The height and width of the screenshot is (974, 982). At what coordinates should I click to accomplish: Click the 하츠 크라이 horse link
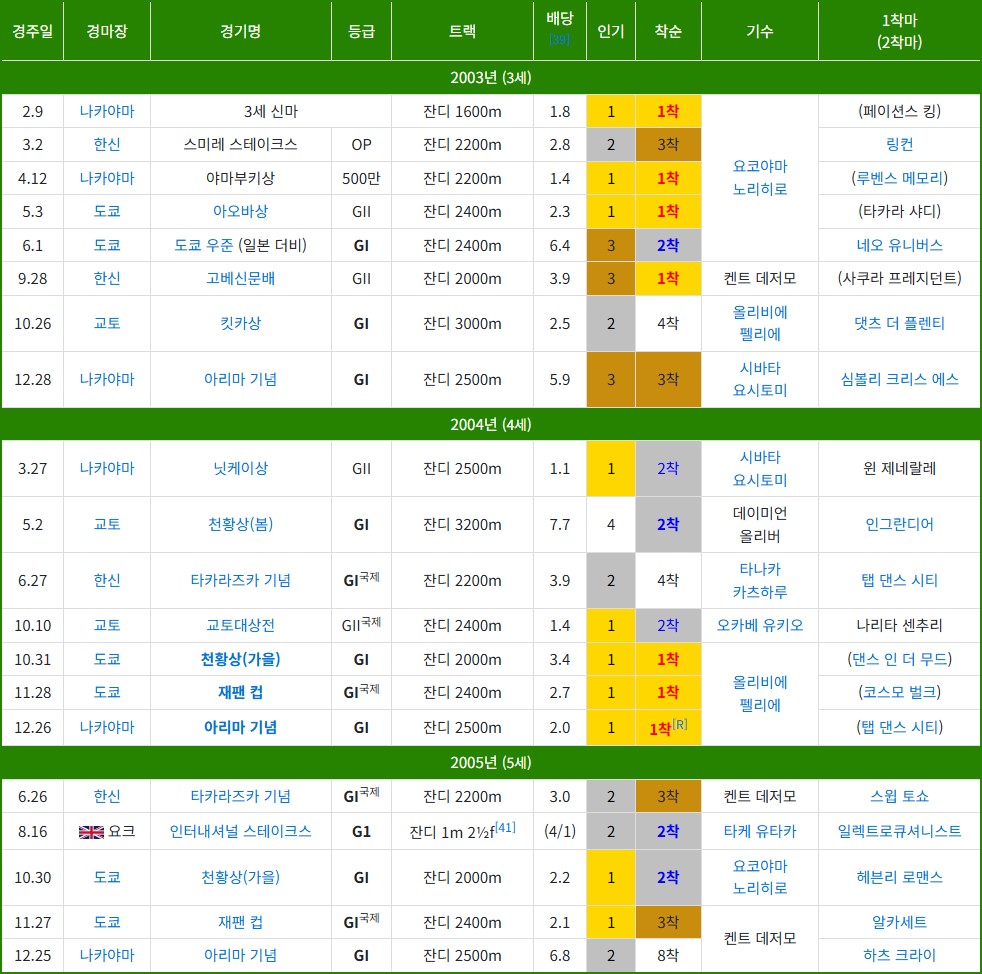[899, 955]
